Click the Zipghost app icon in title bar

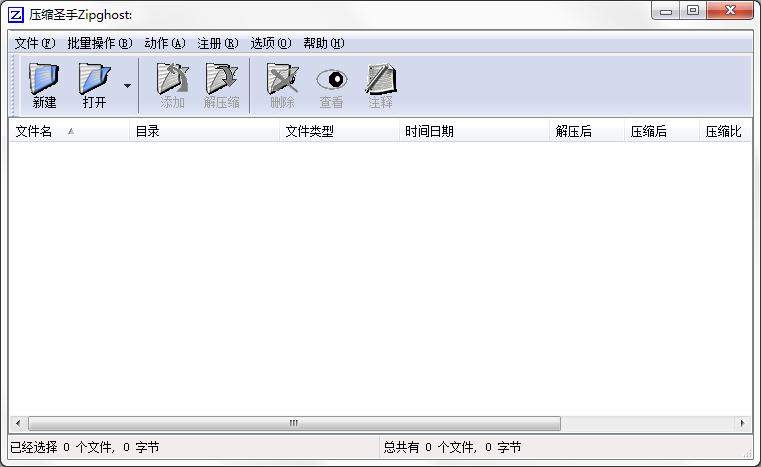pos(15,15)
